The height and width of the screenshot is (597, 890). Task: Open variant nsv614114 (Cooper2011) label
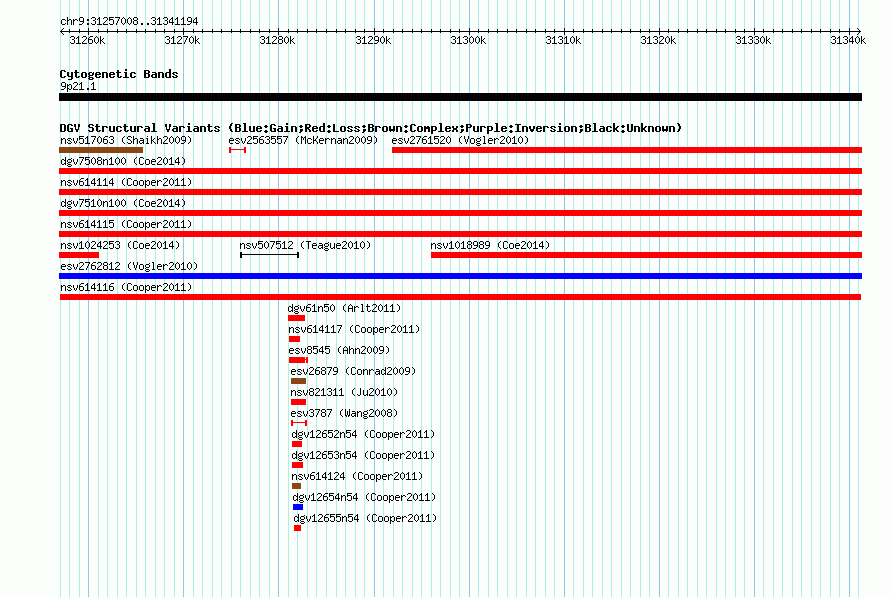126,182
